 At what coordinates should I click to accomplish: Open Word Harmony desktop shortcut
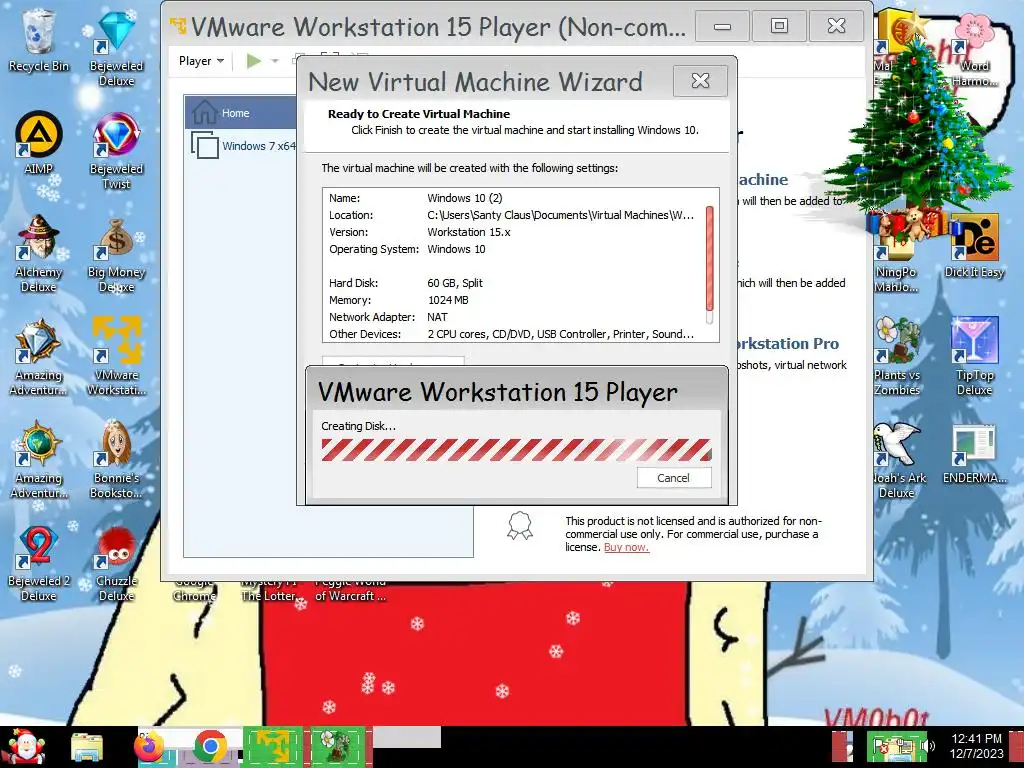[974, 49]
